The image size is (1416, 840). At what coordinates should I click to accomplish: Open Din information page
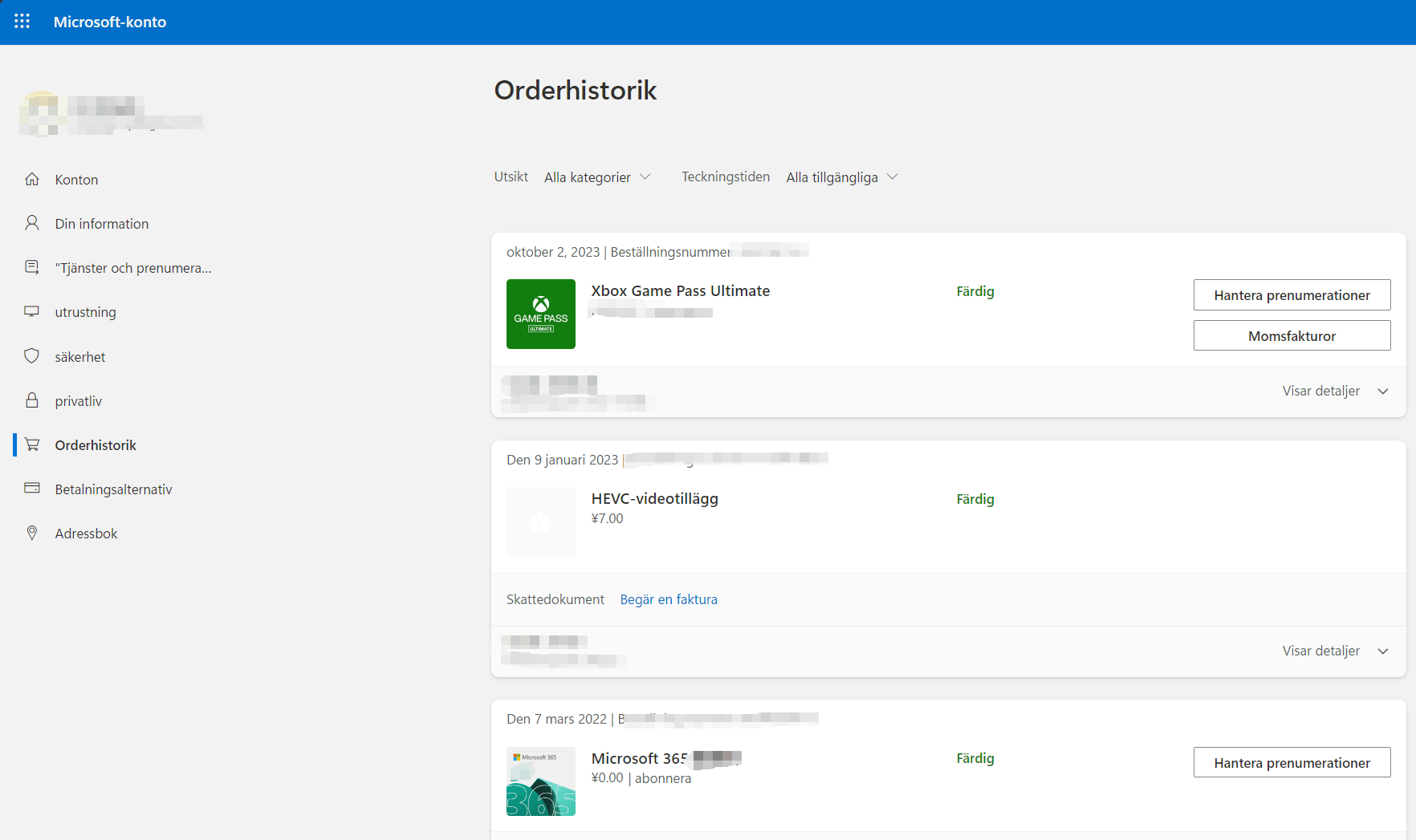pos(102,224)
